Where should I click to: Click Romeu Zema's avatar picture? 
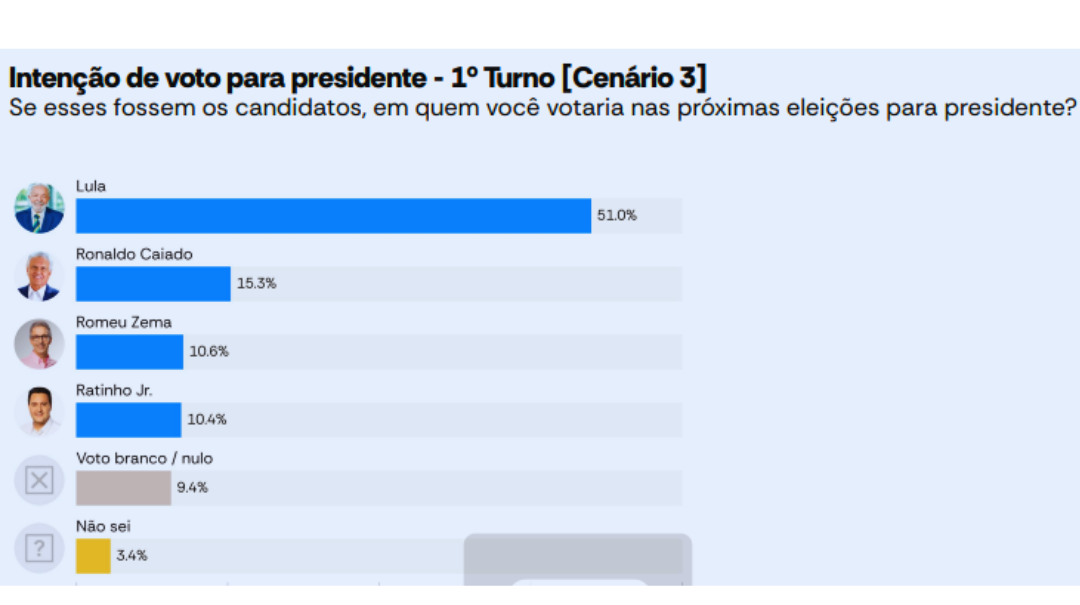[39, 344]
